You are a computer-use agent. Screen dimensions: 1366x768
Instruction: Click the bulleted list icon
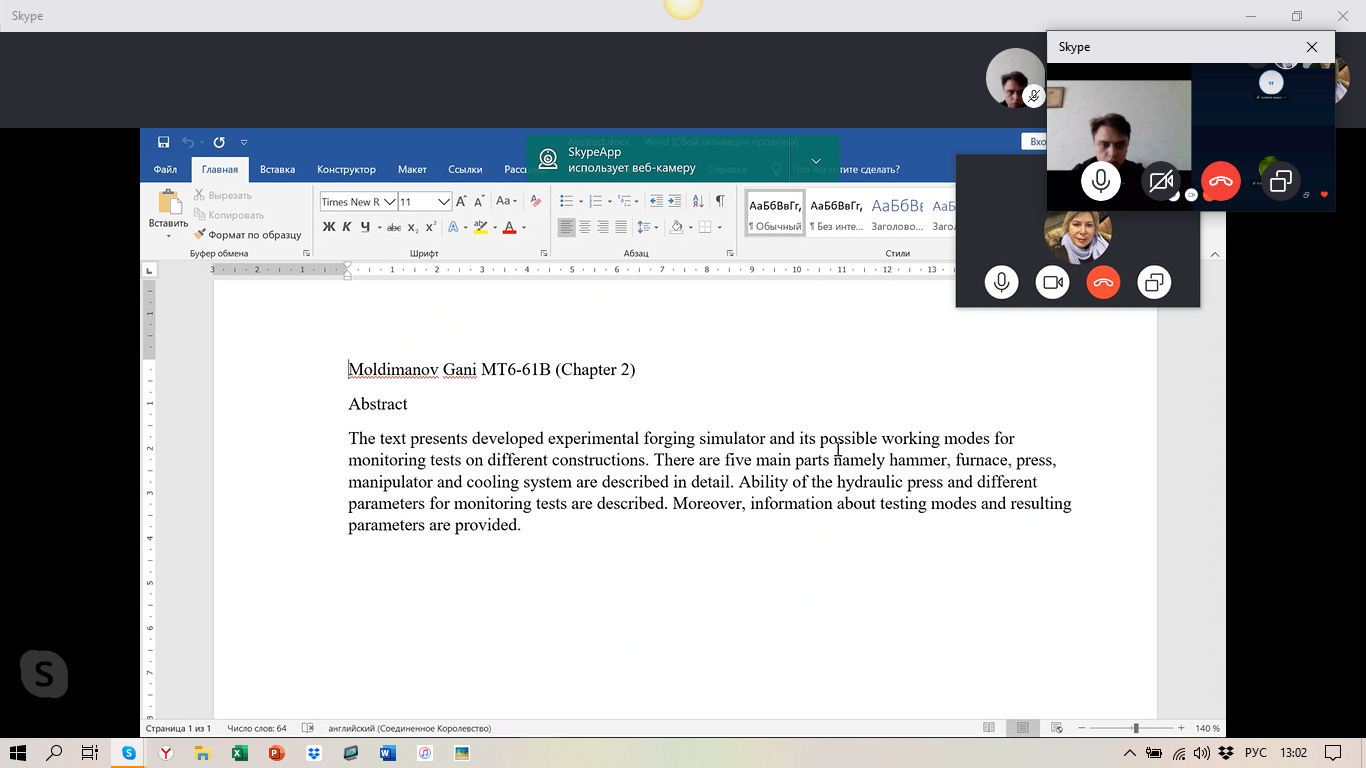click(x=567, y=201)
